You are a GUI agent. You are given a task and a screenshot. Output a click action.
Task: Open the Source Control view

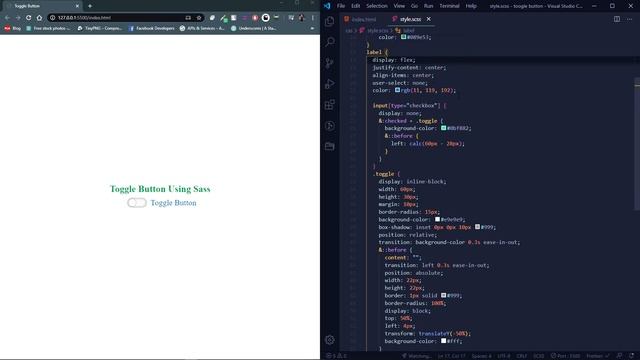[x=330, y=63]
